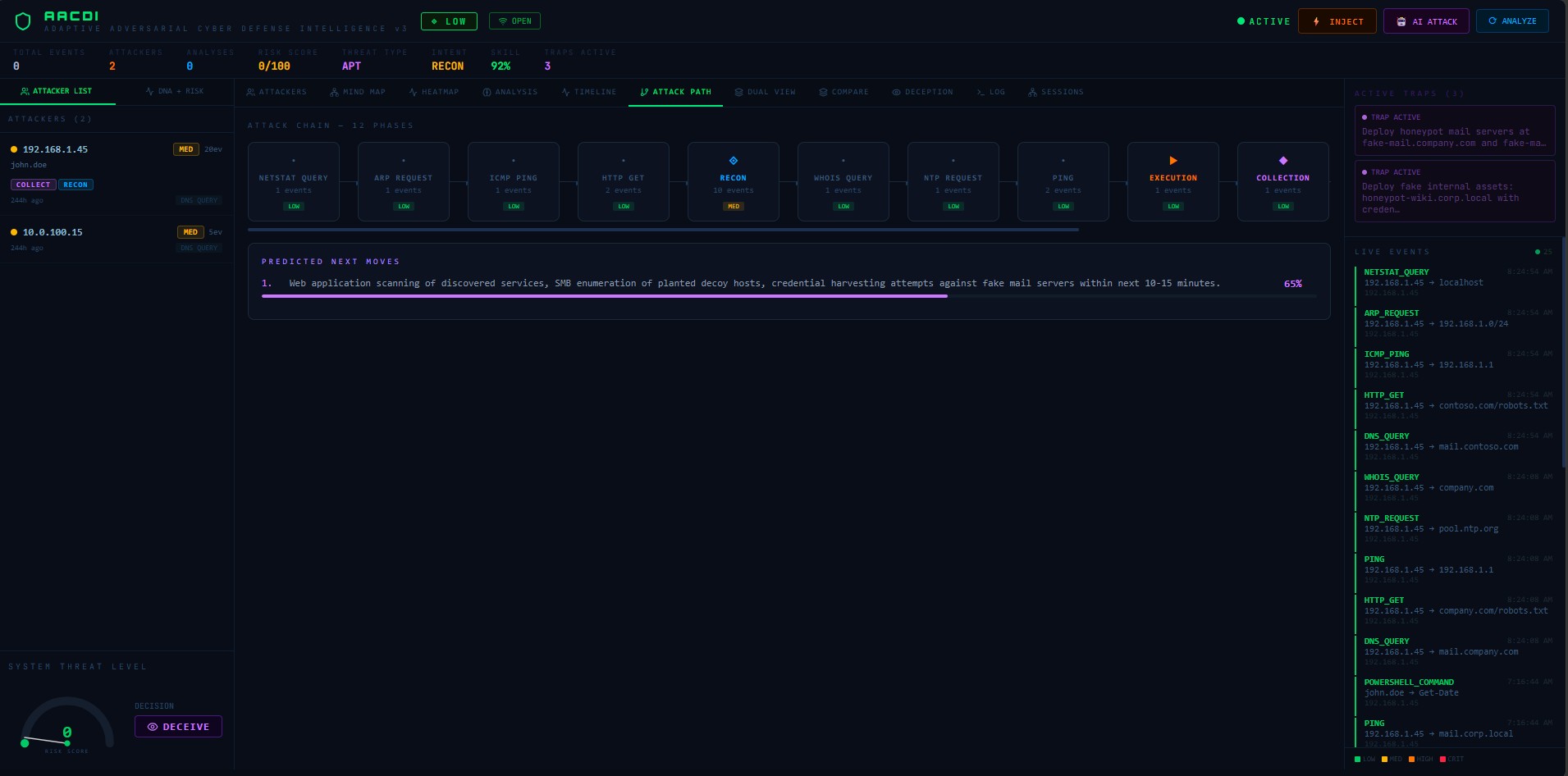Click the MED badge for 10.0.100.15
The width and height of the screenshot is (1568, 776).
point(190,232)
